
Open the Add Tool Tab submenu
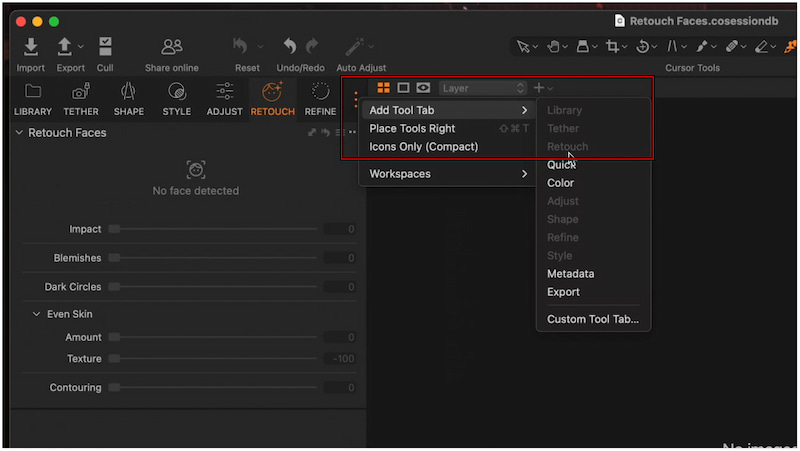click(447, 110)
